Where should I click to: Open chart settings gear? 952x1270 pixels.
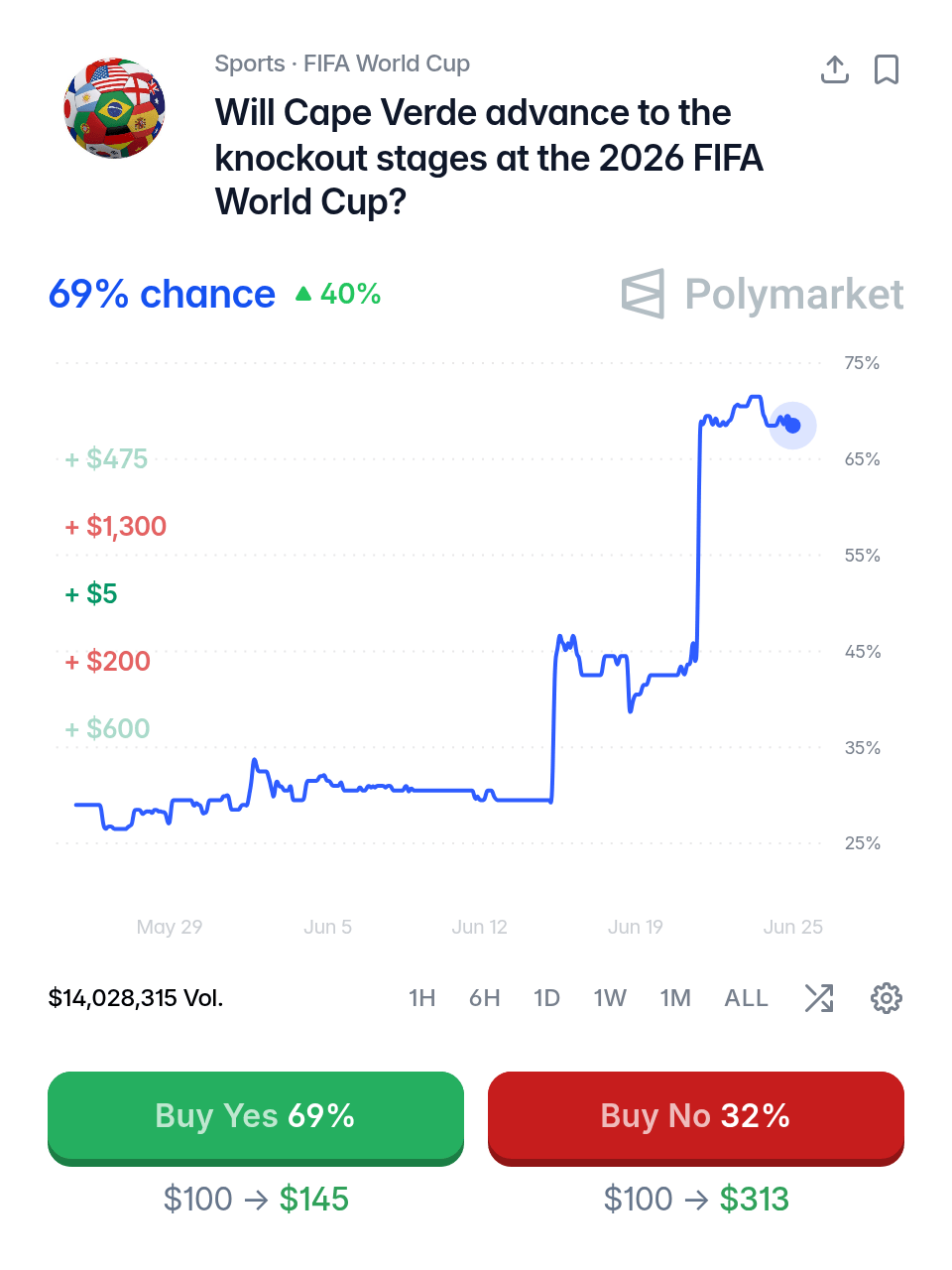coord(887,998)
